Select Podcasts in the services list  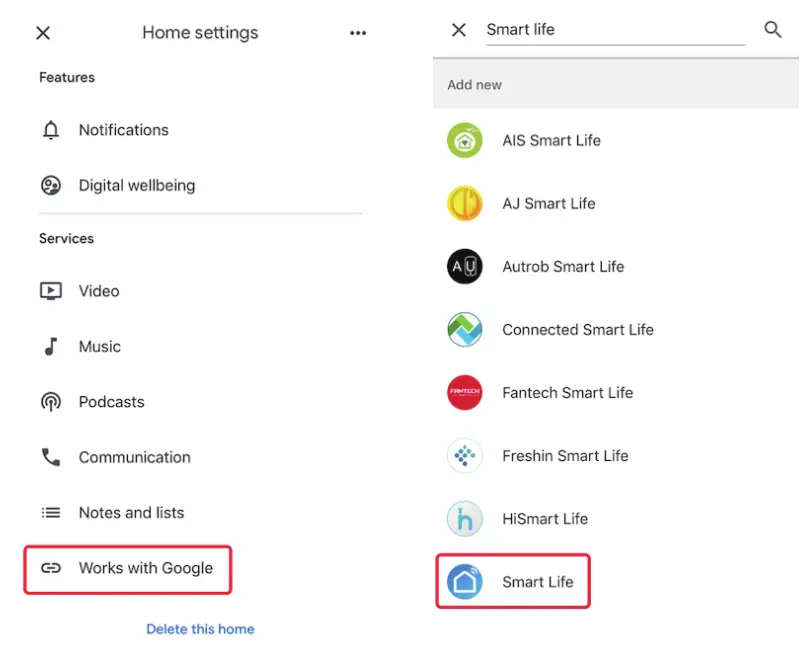(x=111, y=402)
